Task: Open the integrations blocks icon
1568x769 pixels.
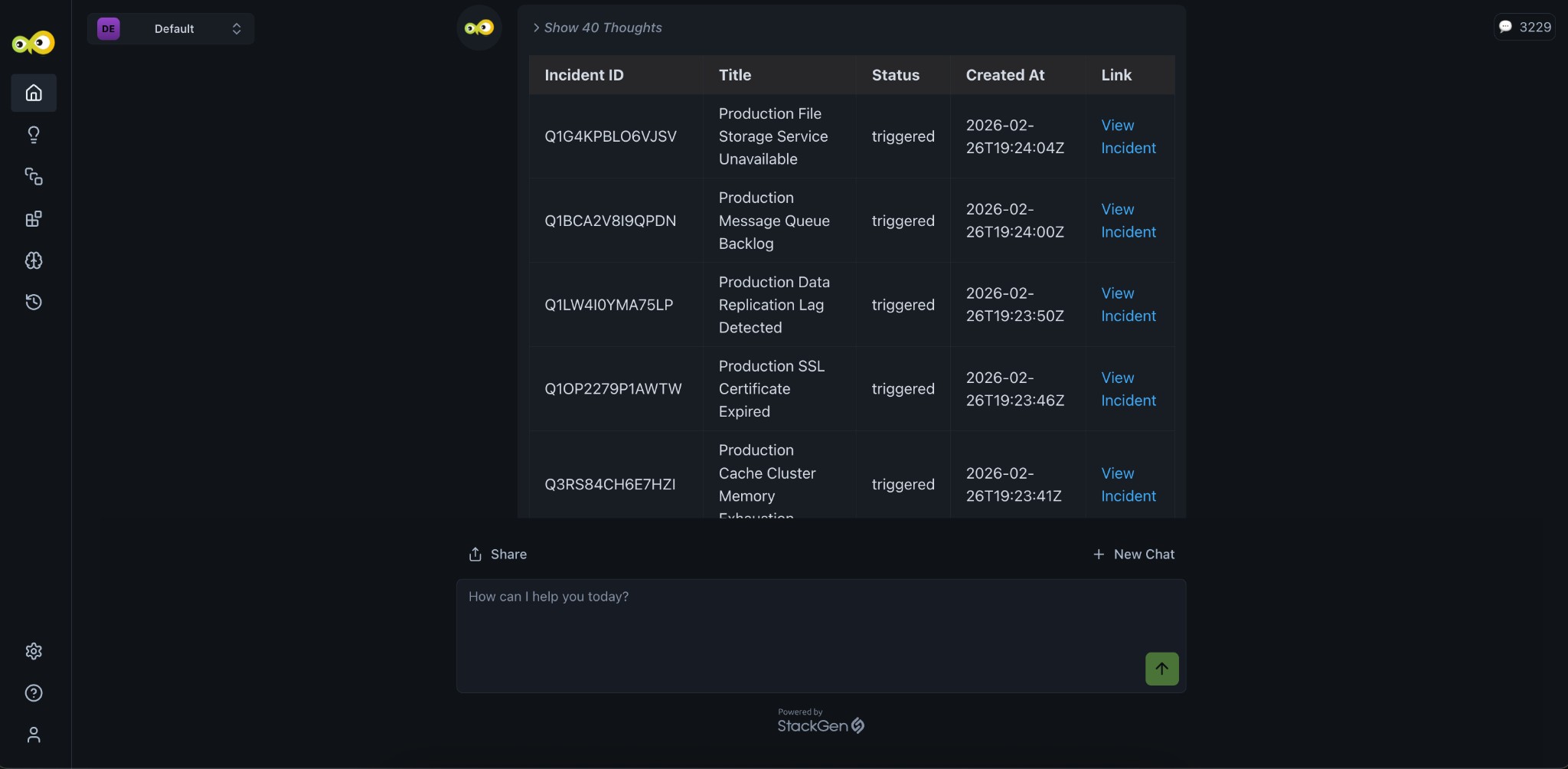Action: [x=34, y=219]
